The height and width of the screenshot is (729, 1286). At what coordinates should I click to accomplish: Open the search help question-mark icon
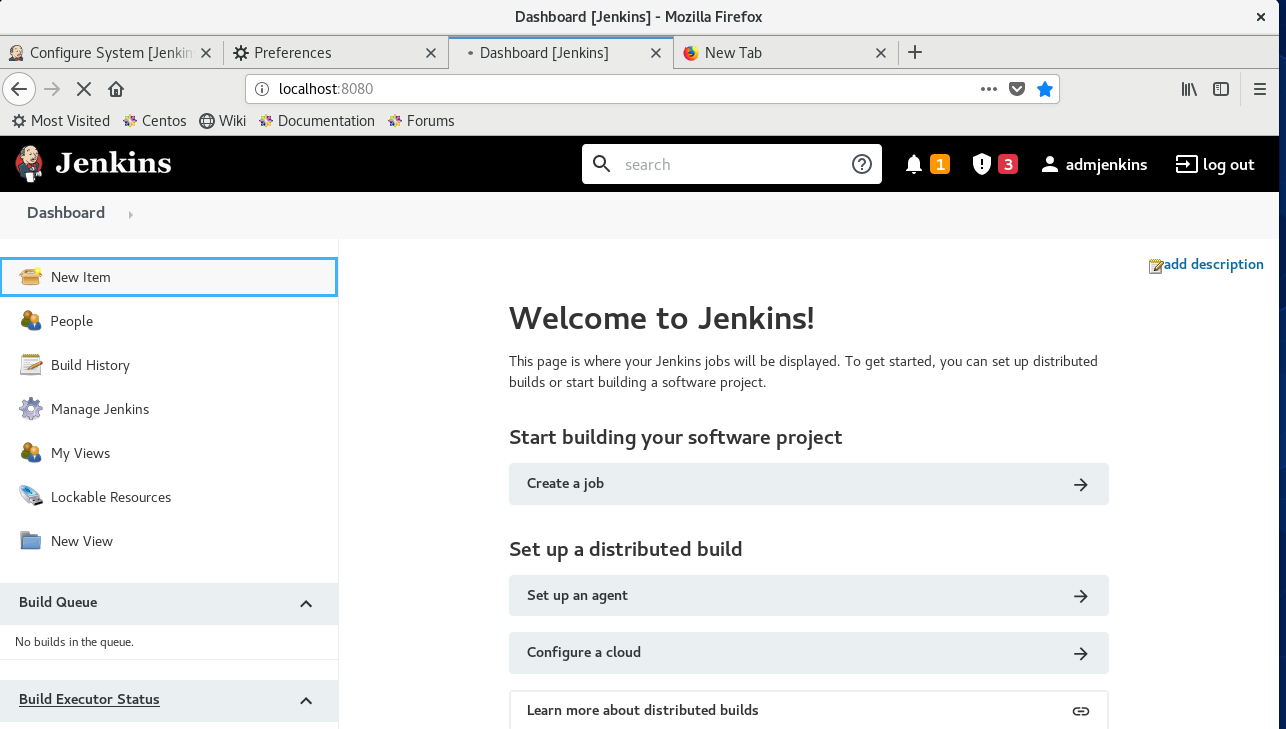point(862,164)
